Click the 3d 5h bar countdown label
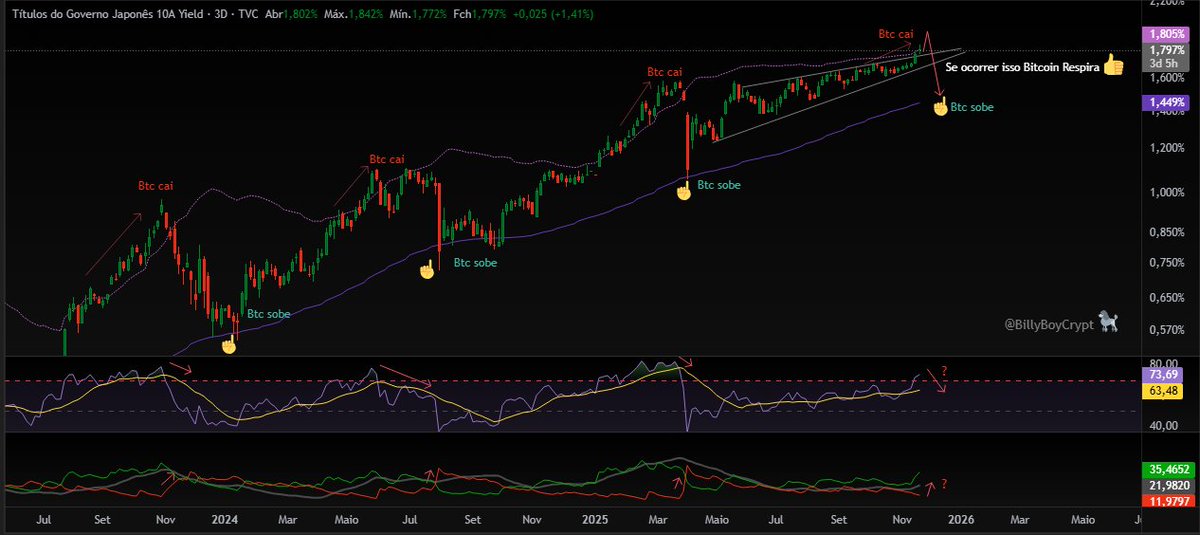The width and height of the screenshot is (1200, 535). pyautogui.click(x=1168, y=62)
